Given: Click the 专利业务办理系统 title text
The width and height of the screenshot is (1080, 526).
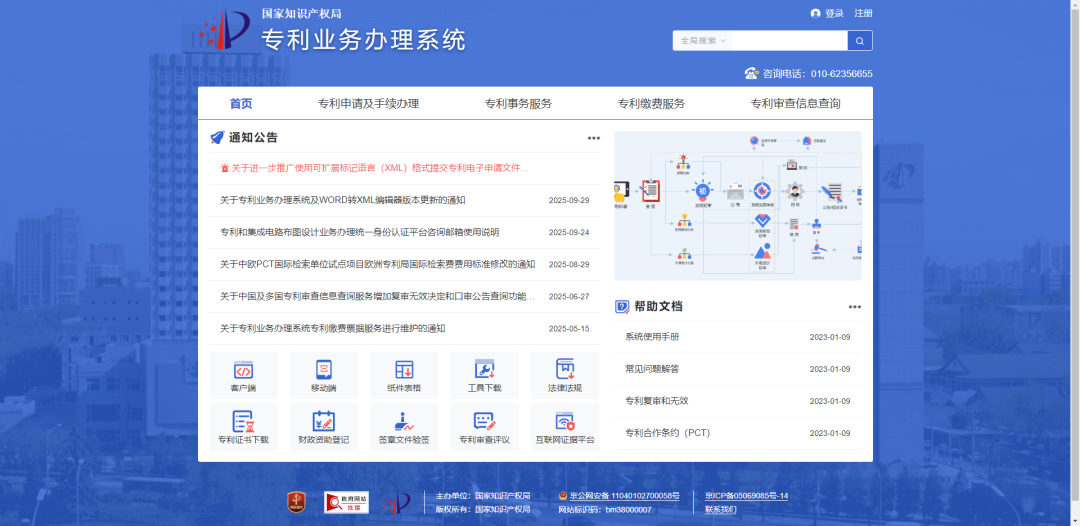Looking at the screenshot, I should pos(364,39).
